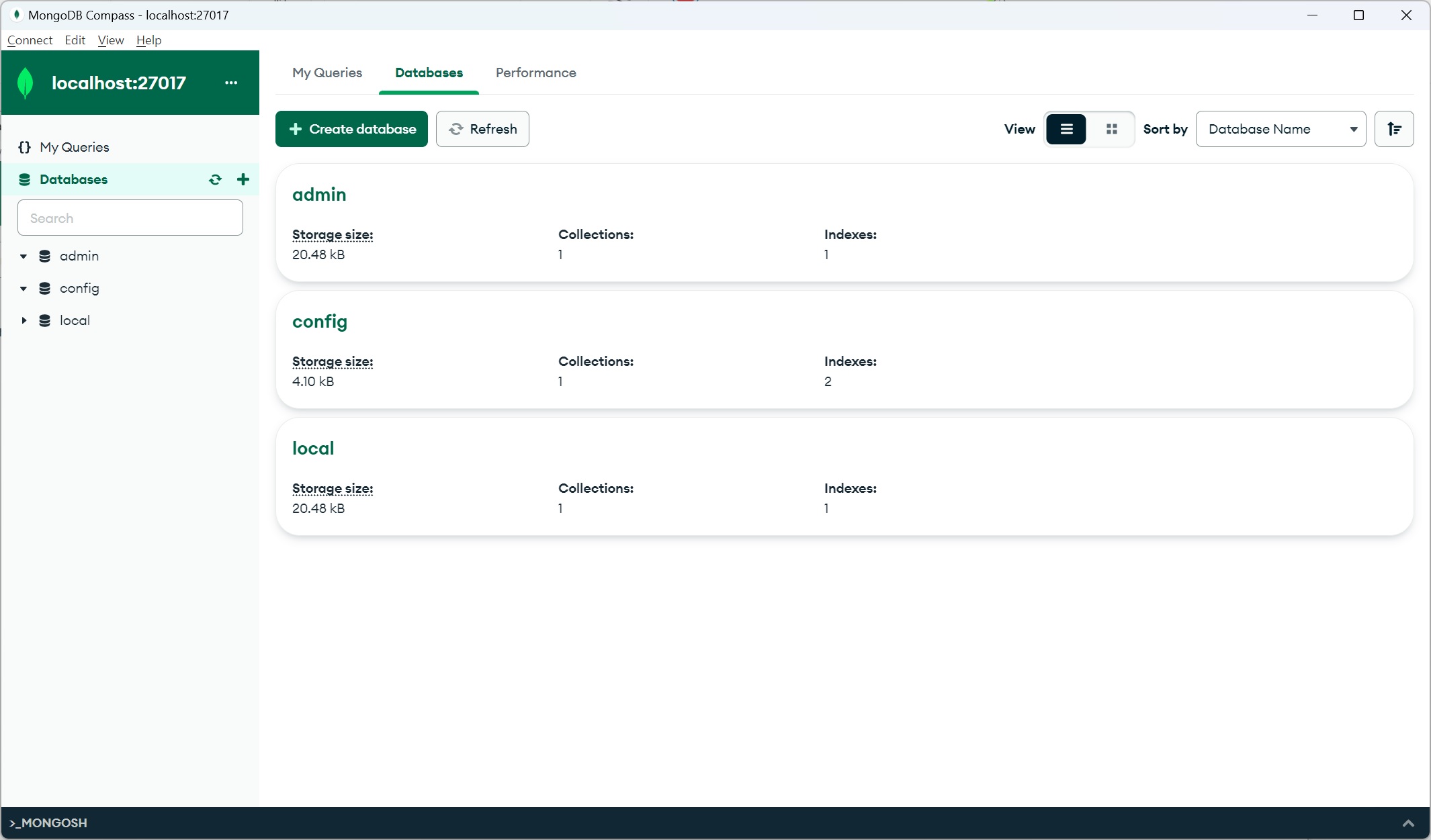1431x840 pixels.
Task: Open the config database card title
Action: point(320,322)
